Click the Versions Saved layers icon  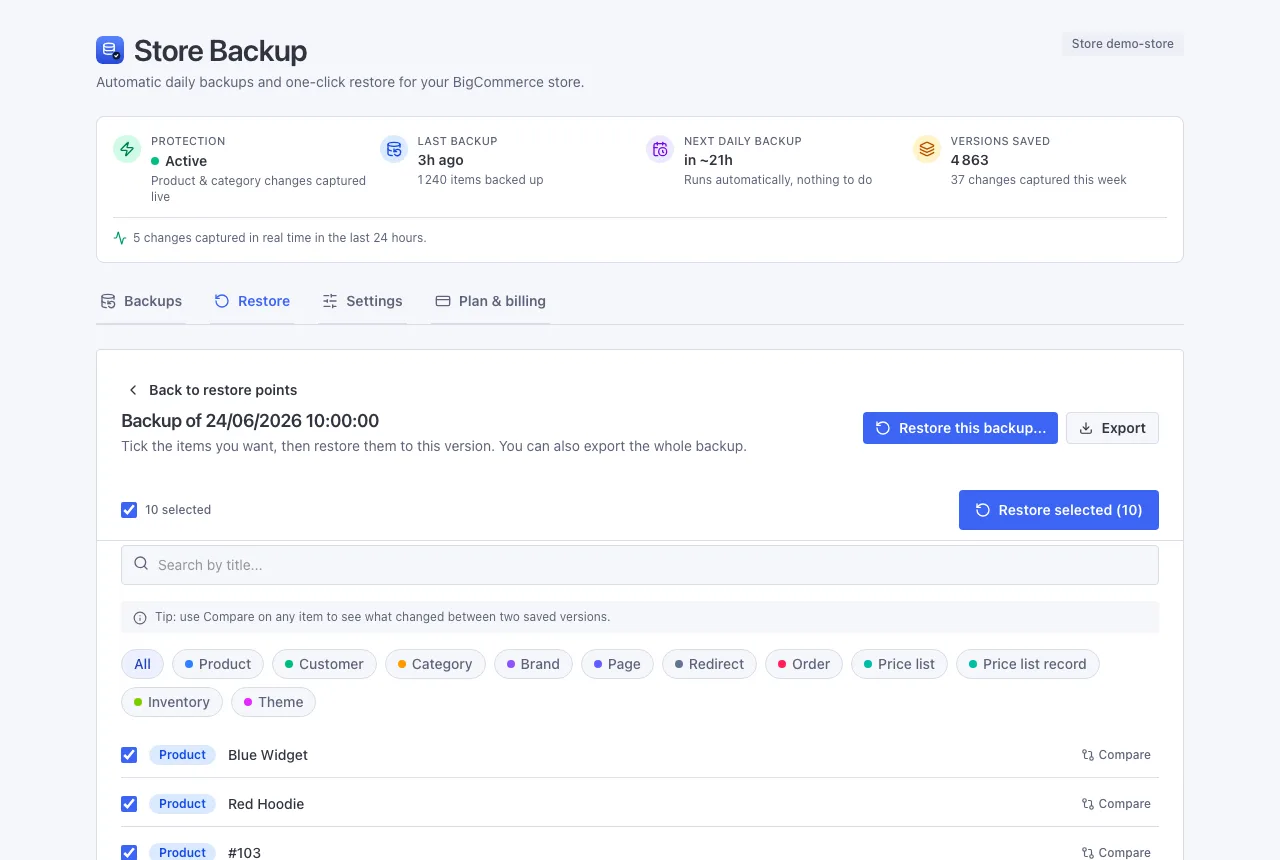(927, 149)
